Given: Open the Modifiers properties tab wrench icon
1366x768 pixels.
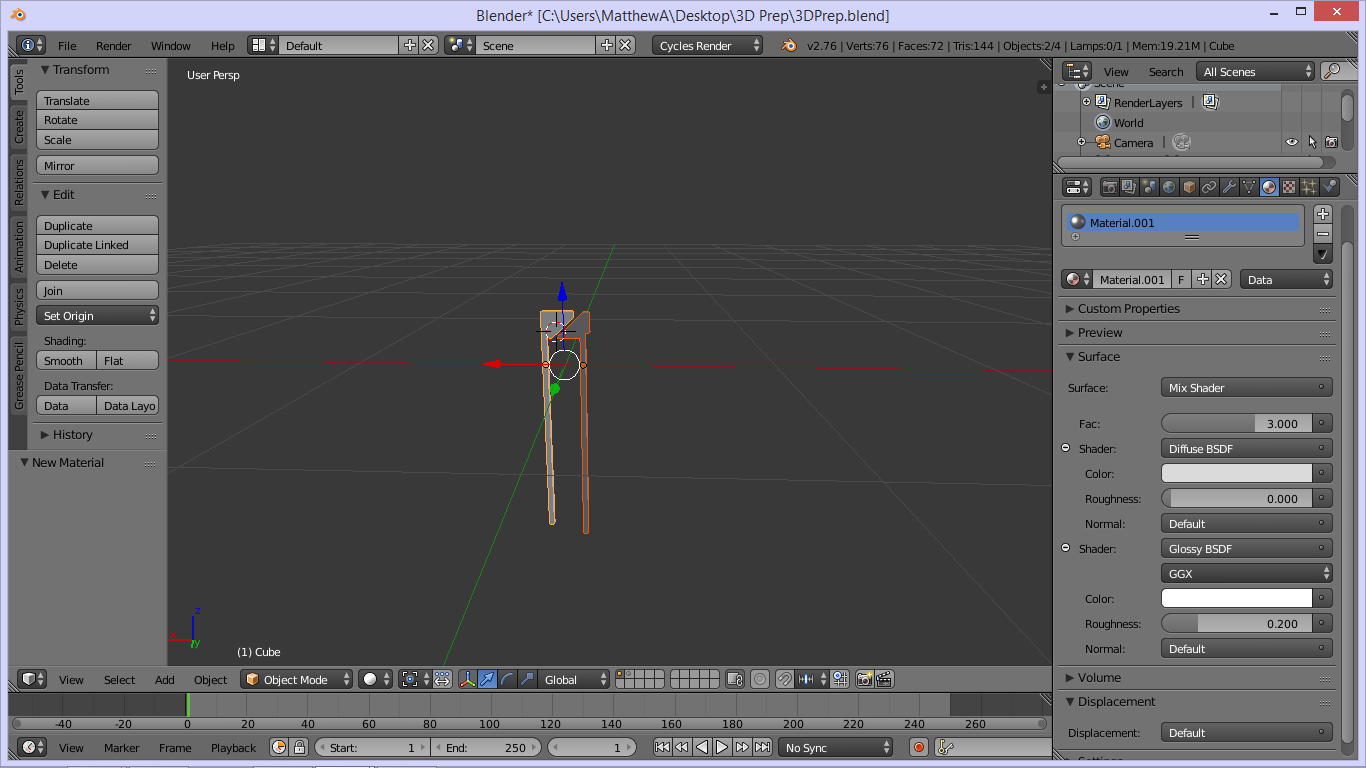Looking at the screenshot, I should pos(1229,187).
